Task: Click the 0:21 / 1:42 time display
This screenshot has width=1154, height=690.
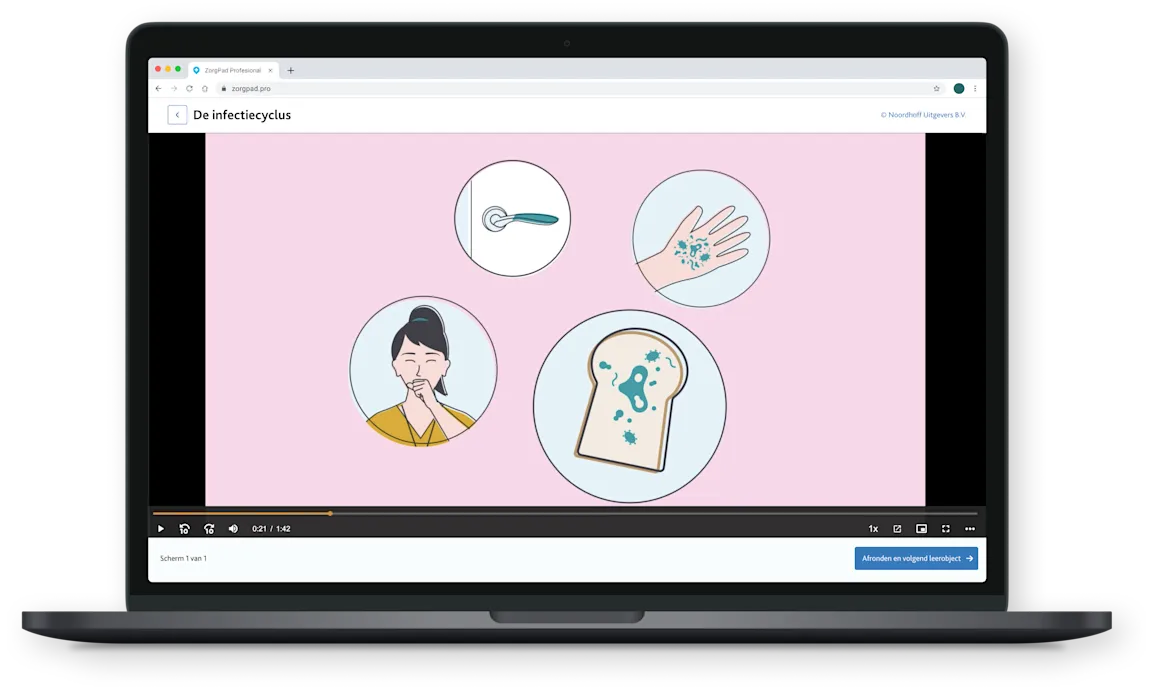Action: click(271, 528)
